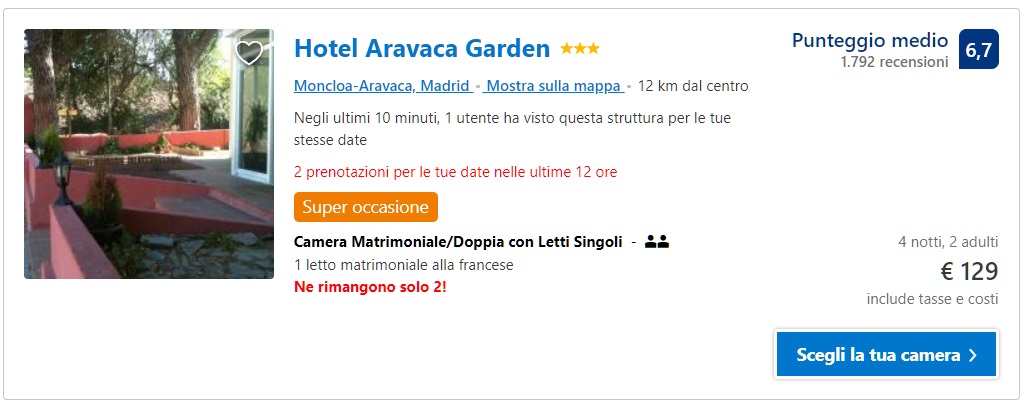The width and height of the screenshot is (1025, 401).
Task: Click the two-person occupancy icon
Action: 657,242
